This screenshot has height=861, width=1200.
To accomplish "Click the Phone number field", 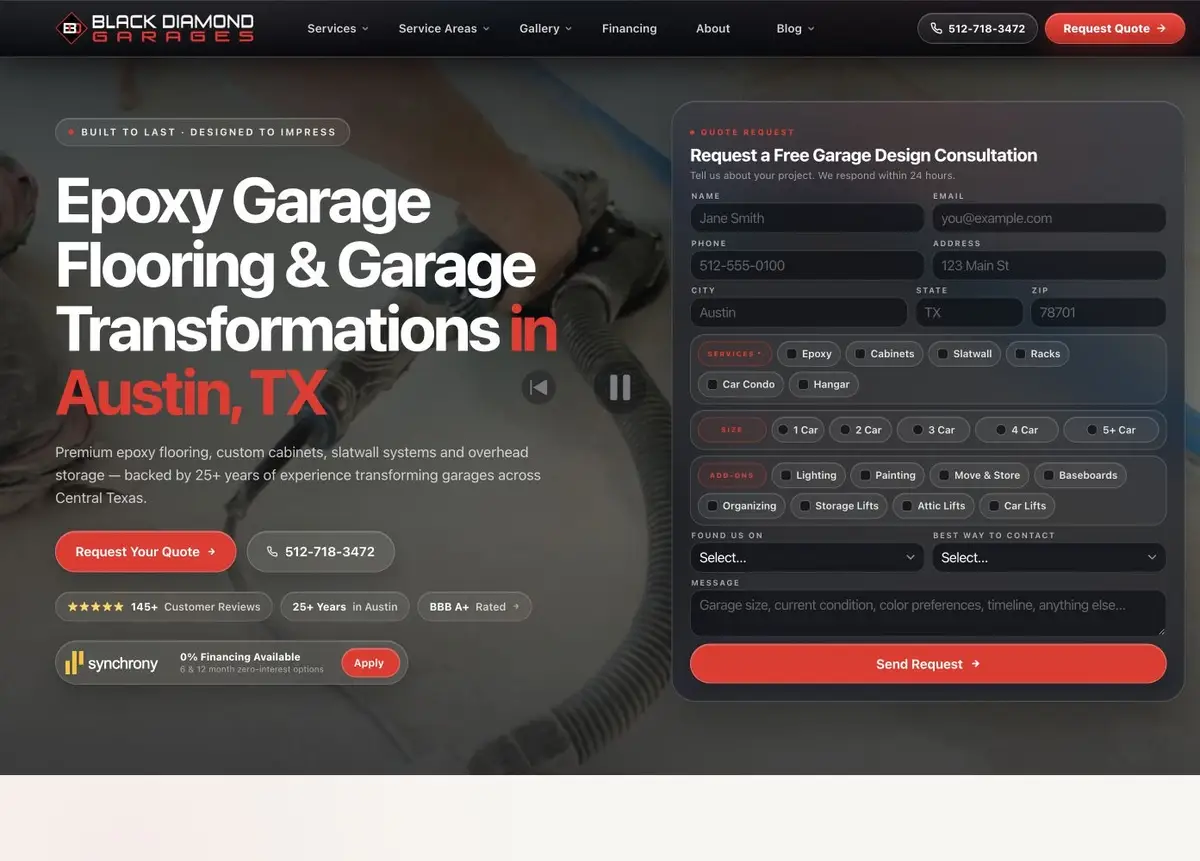I will tap(807, 265).
